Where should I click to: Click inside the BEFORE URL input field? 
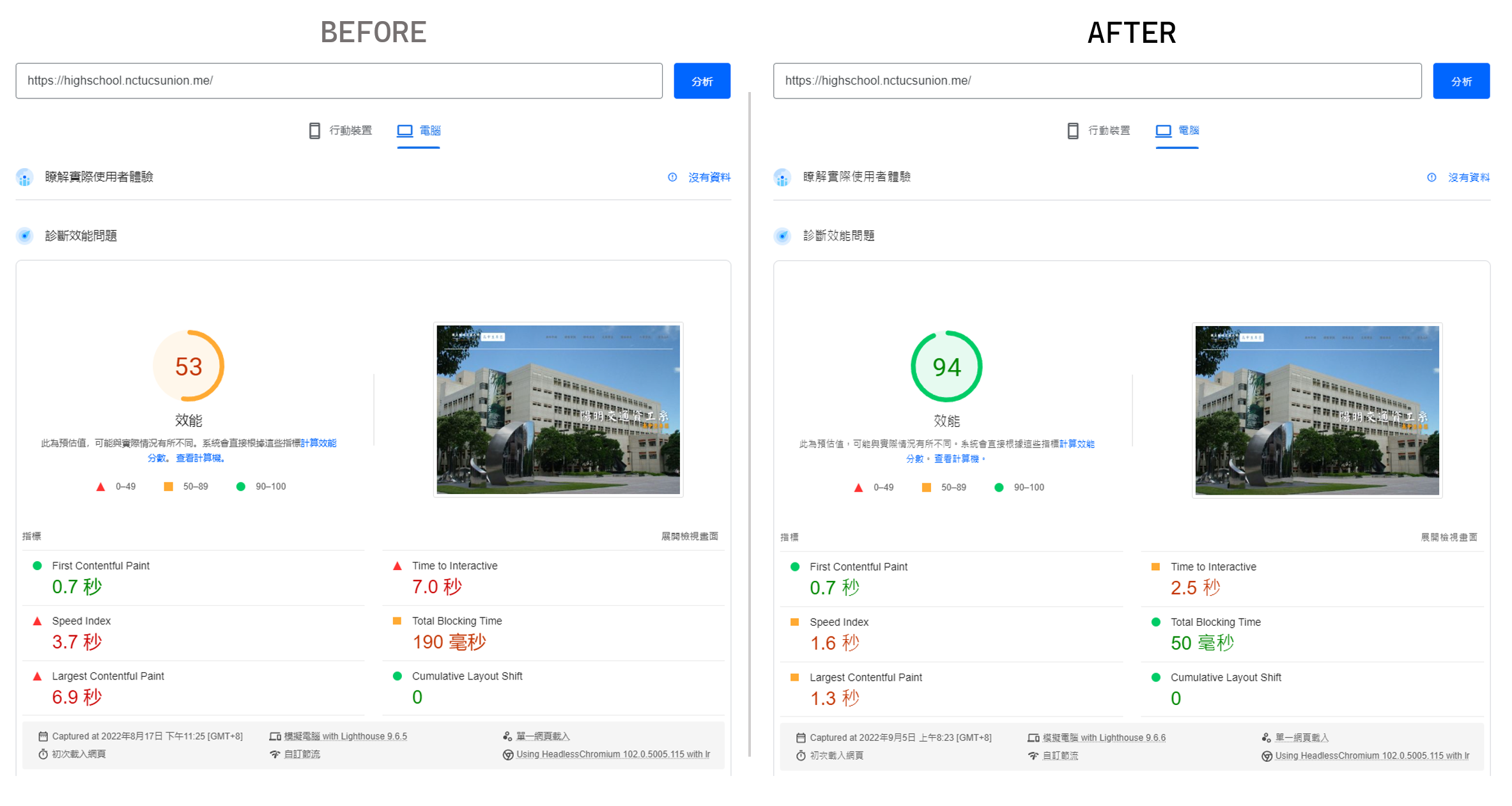click(339, 81)
